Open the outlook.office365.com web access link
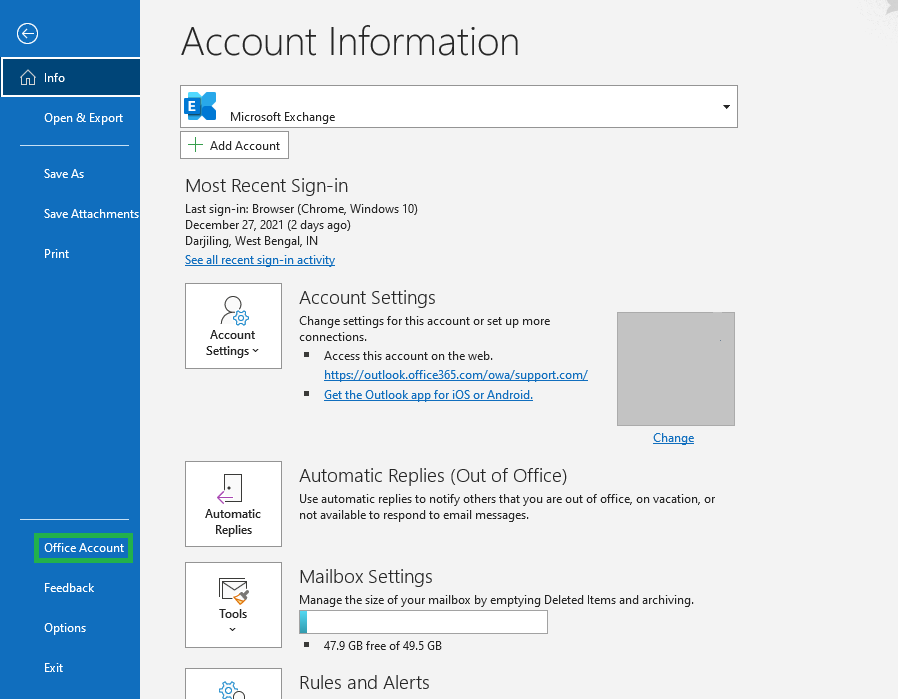Image resolution: width=898 pixels, height=699 pixels. pos(456,375)
